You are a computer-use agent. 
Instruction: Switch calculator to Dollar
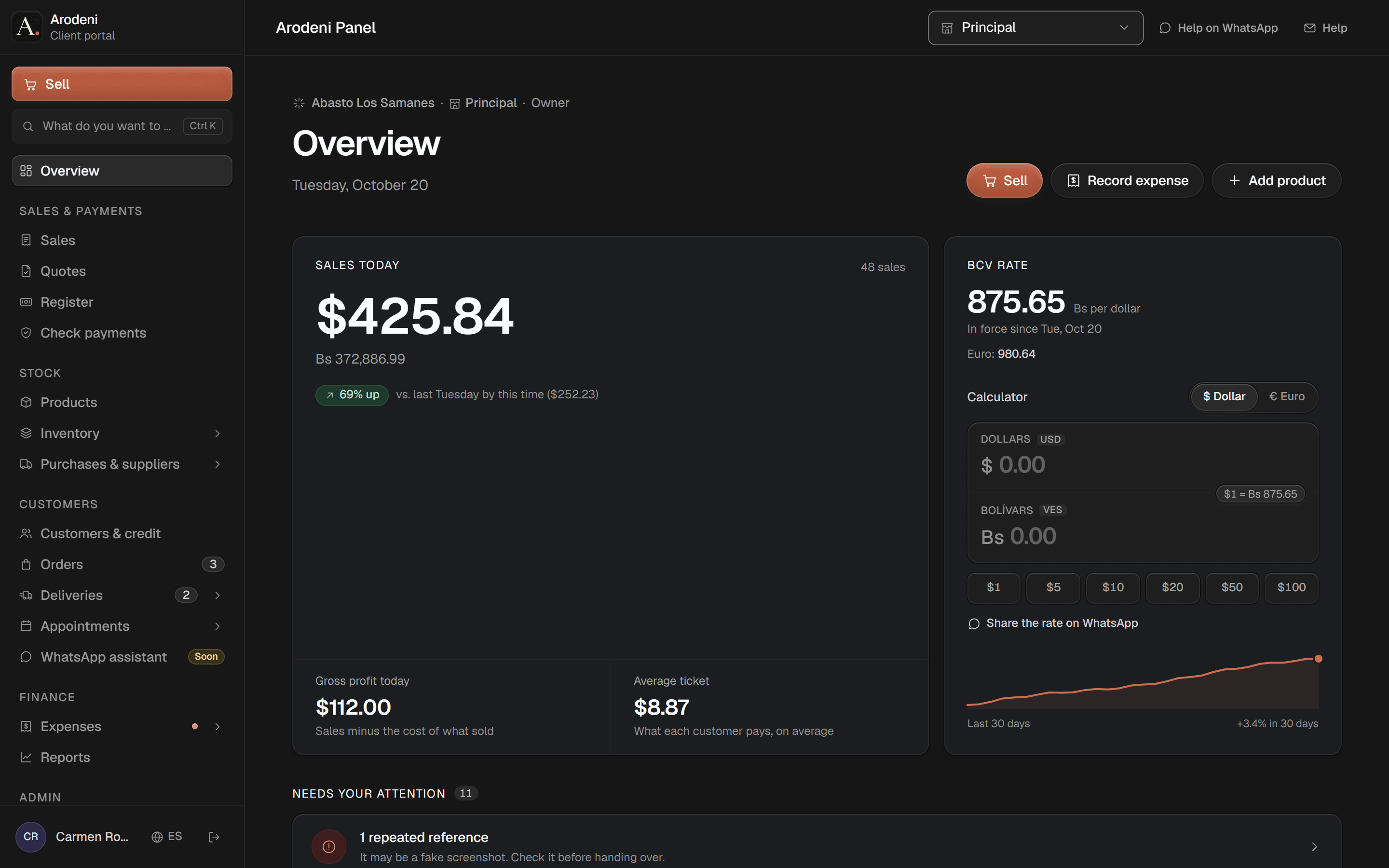(x=1224, y=397)
